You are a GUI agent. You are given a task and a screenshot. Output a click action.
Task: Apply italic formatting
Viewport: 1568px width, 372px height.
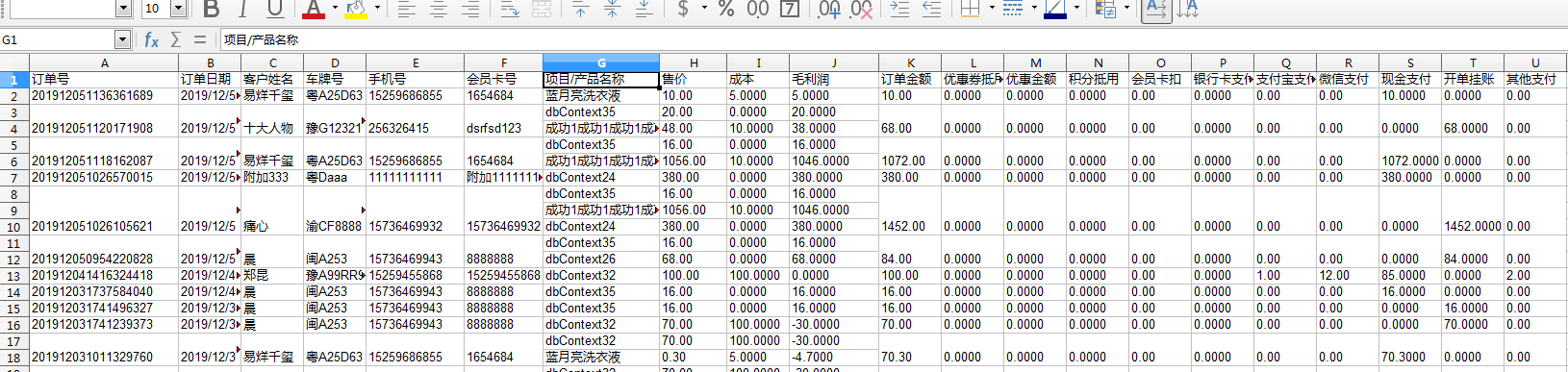tap(242, 10)
